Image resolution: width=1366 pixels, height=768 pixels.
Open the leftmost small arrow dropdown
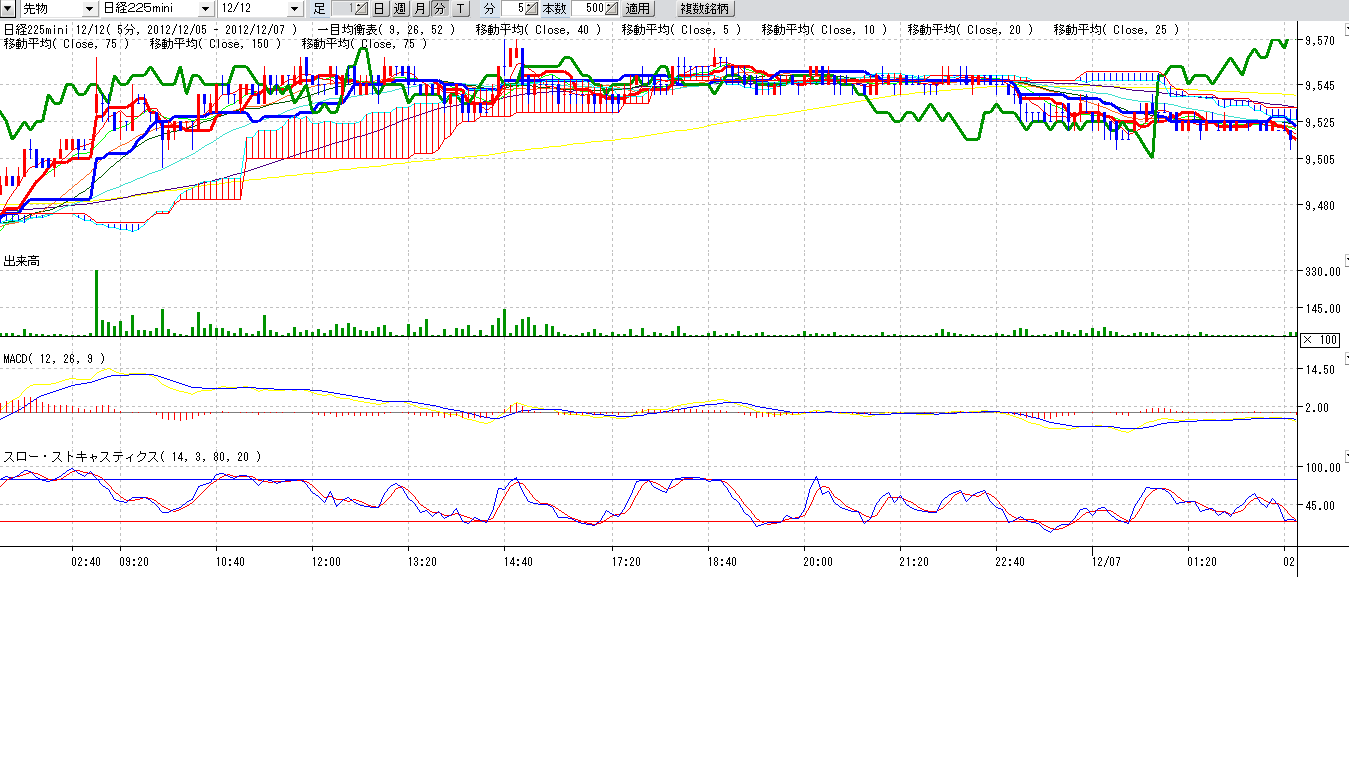(x=8, y=9)
